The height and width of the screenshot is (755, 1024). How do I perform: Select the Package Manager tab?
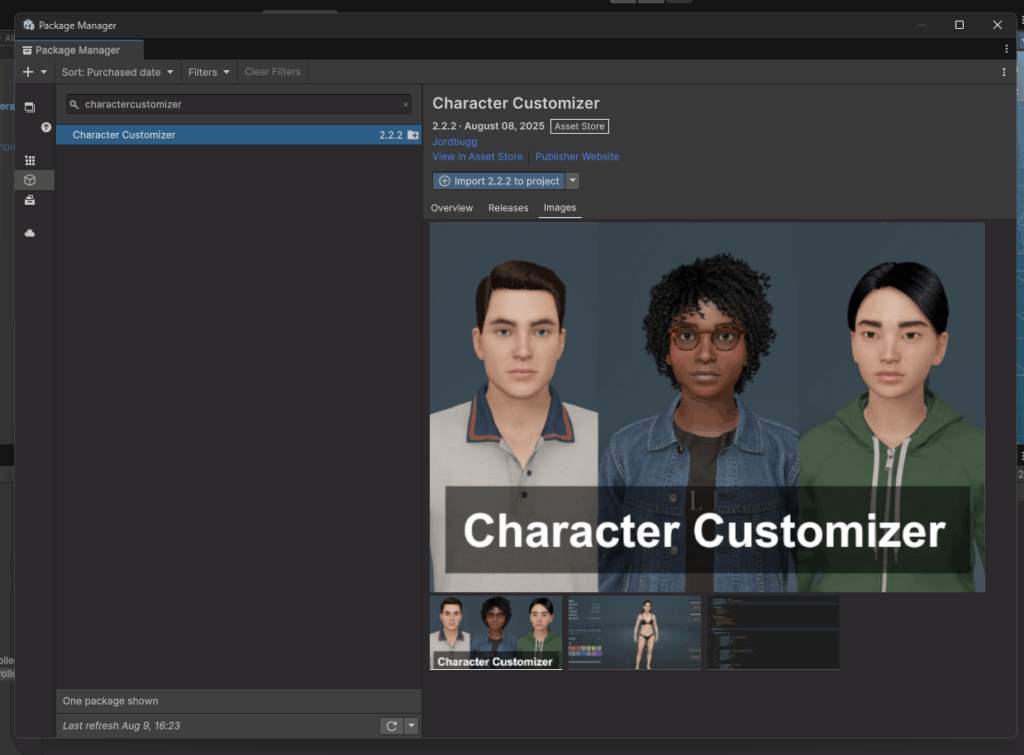(x=78, y=50)
